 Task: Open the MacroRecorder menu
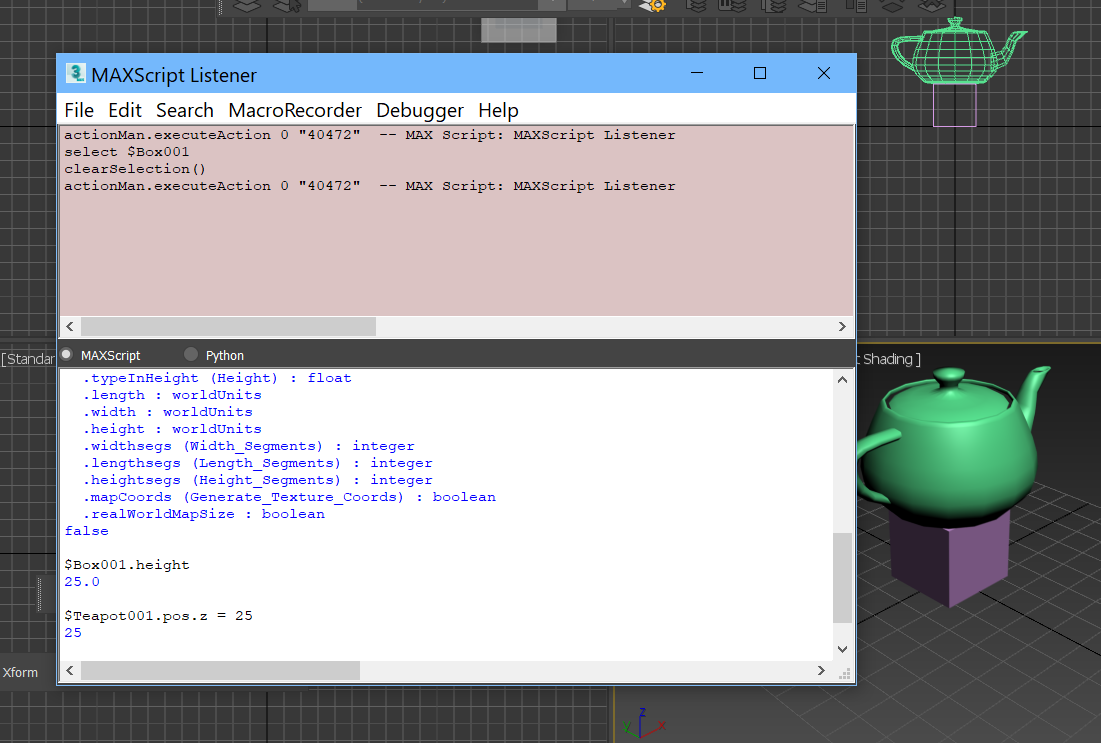pyautogui.click(x=295, y=110)
